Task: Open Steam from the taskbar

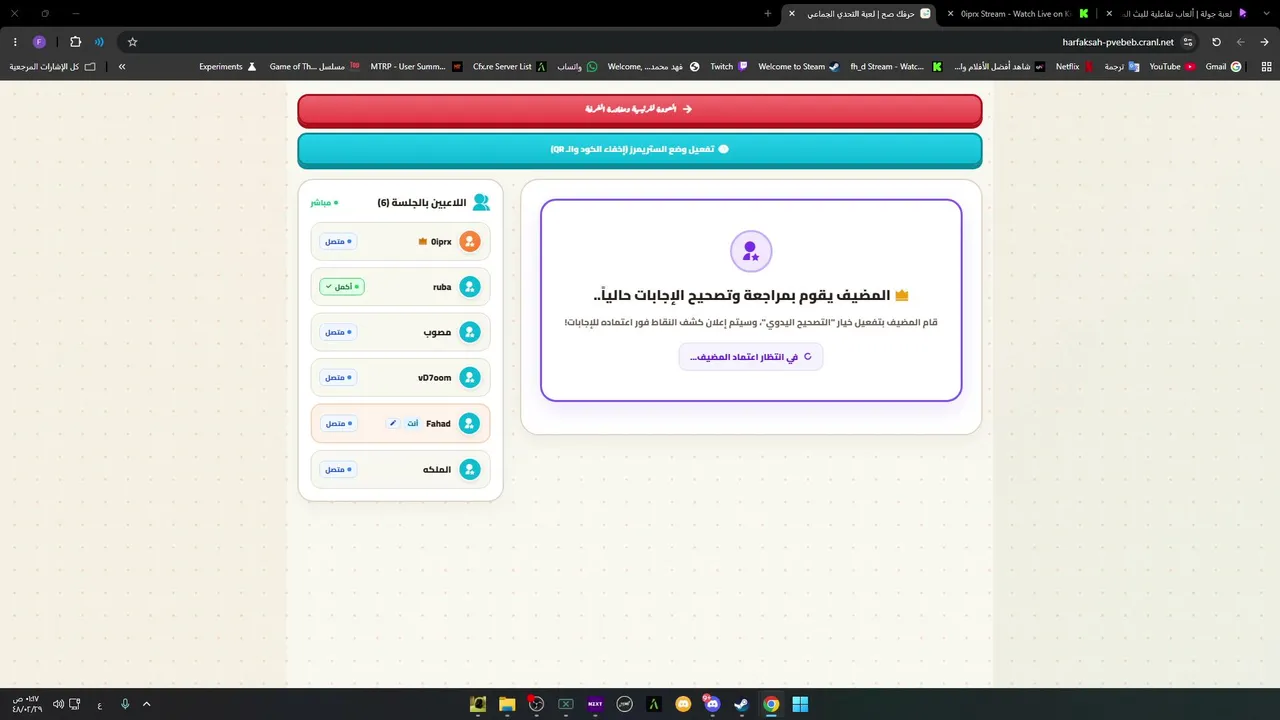Action: [741, 704]
